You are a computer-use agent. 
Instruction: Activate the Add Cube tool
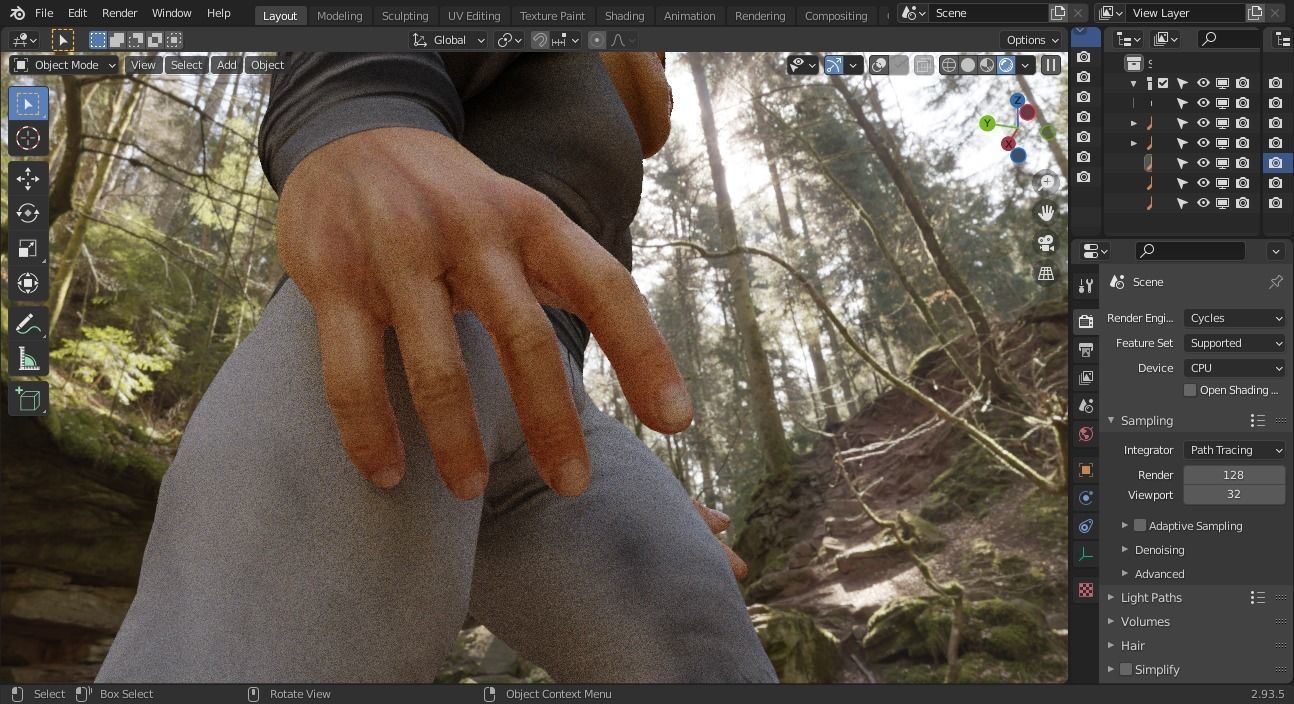tap(28, 399)
